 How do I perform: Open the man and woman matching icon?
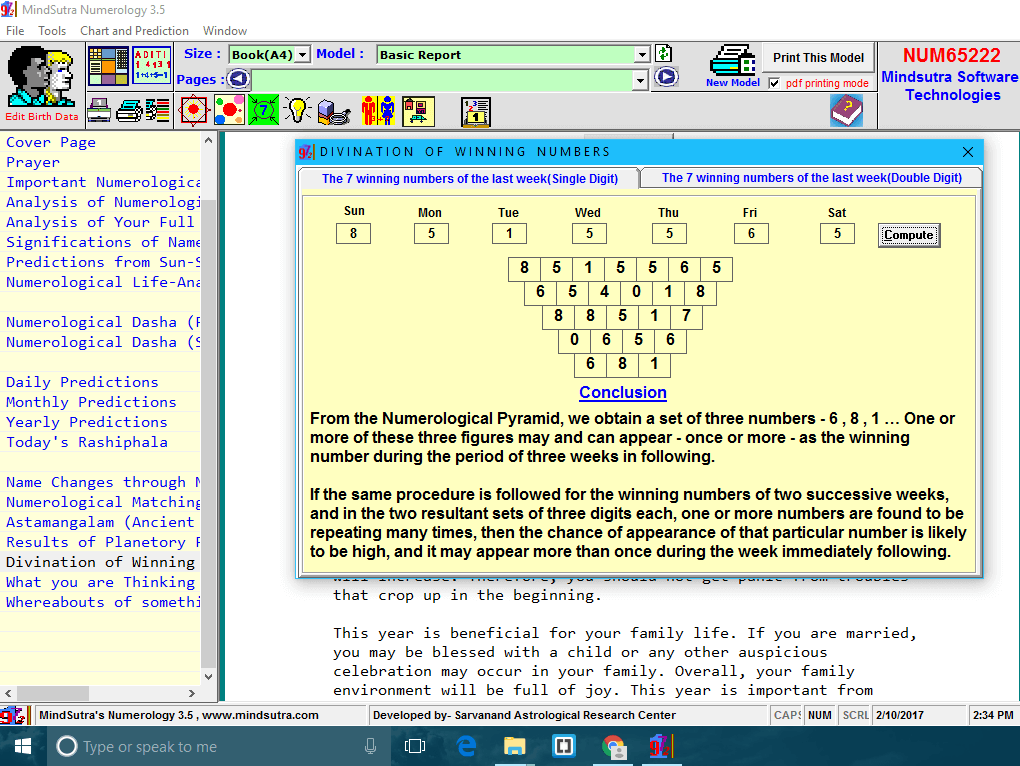pos(379,110)
